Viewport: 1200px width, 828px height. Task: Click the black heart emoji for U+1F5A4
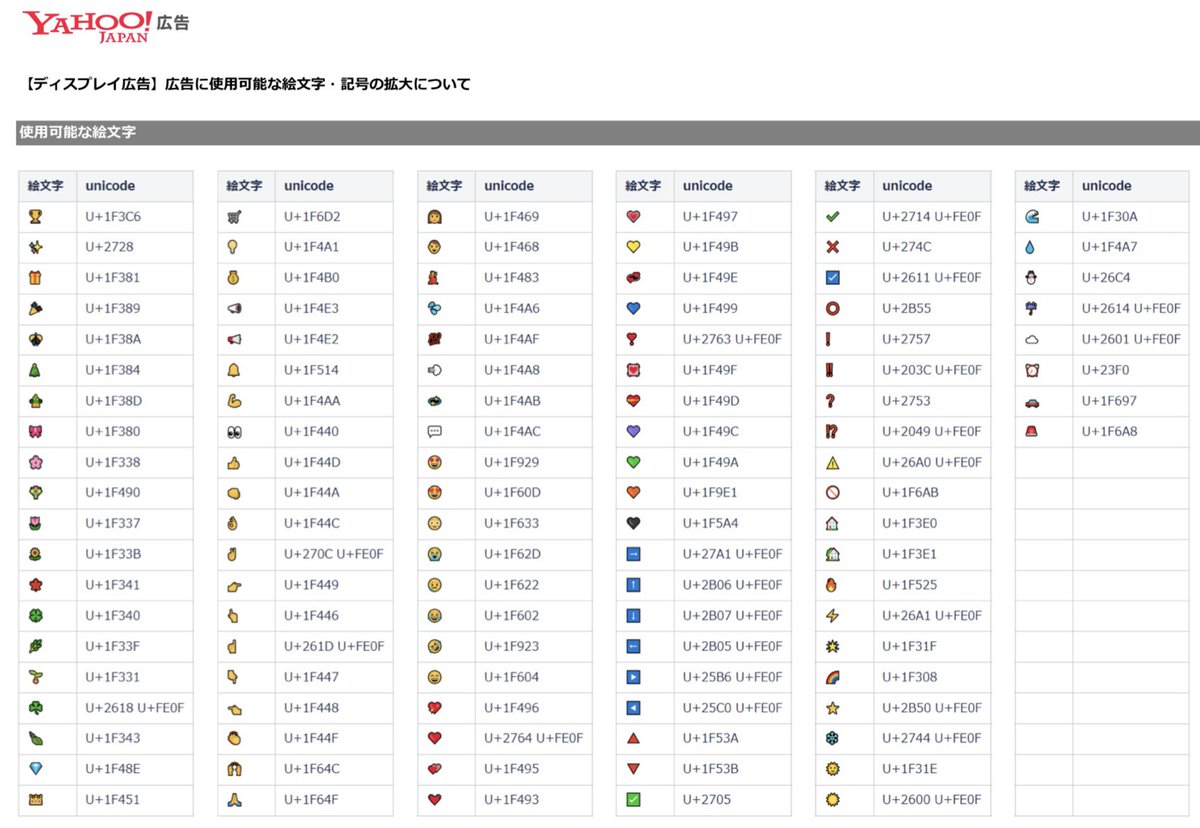pos(633,524)
